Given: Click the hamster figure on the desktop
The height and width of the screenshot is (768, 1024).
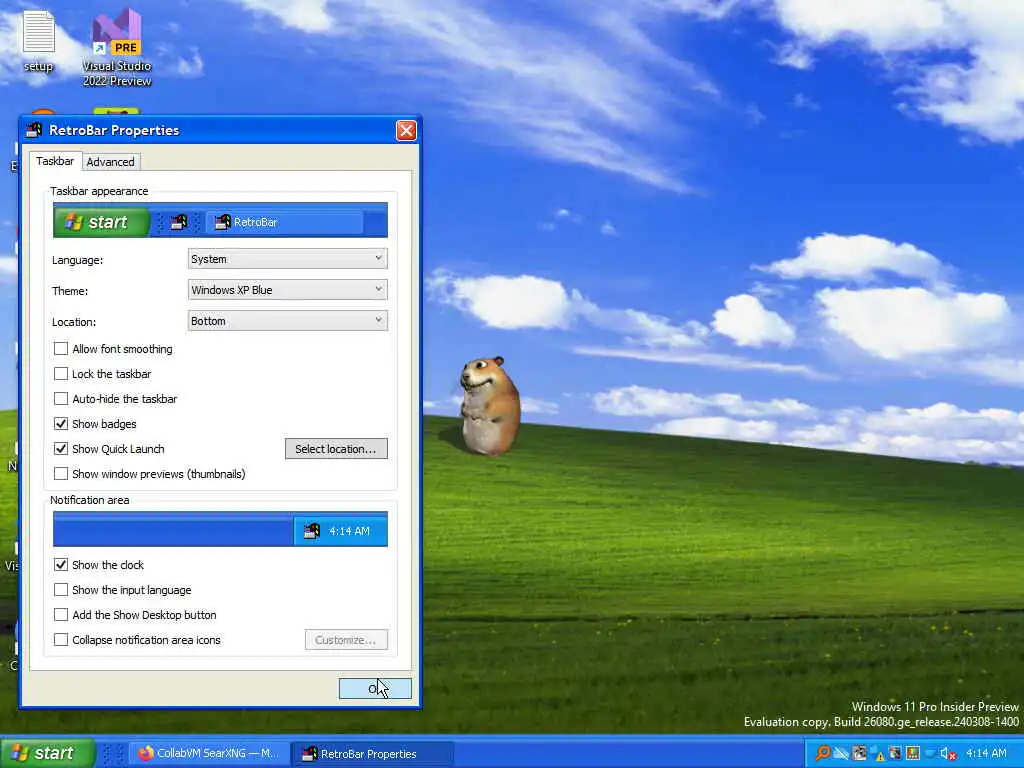Looking at the screenshot, I should pos(489,405).
